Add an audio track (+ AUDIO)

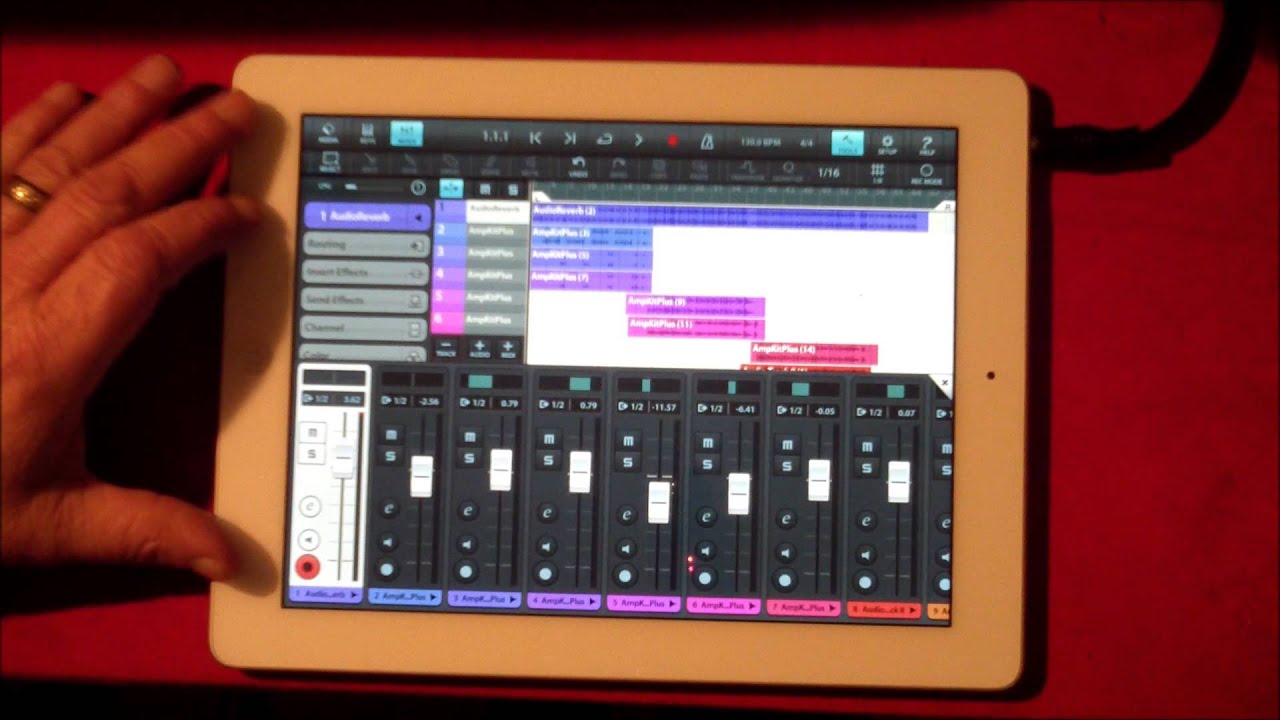point(479,348)
